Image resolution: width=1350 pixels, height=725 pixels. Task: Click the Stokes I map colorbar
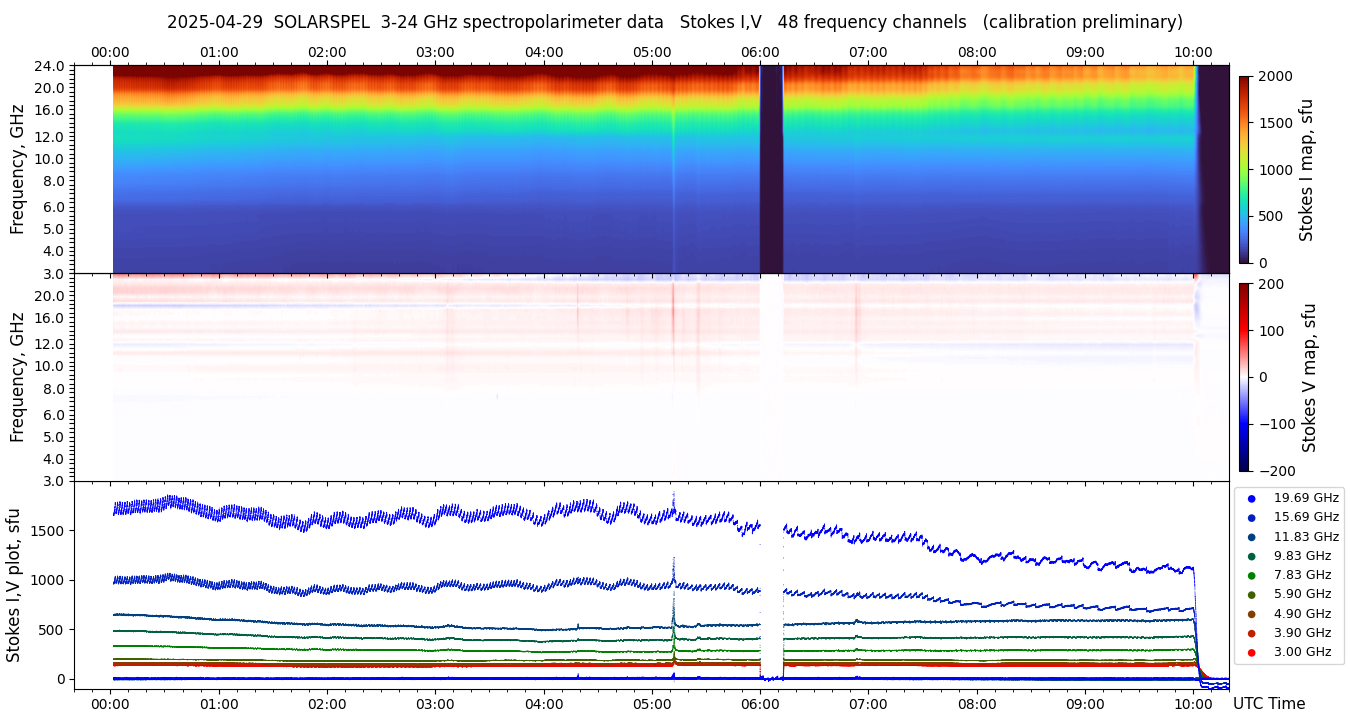pos(1244,169)
